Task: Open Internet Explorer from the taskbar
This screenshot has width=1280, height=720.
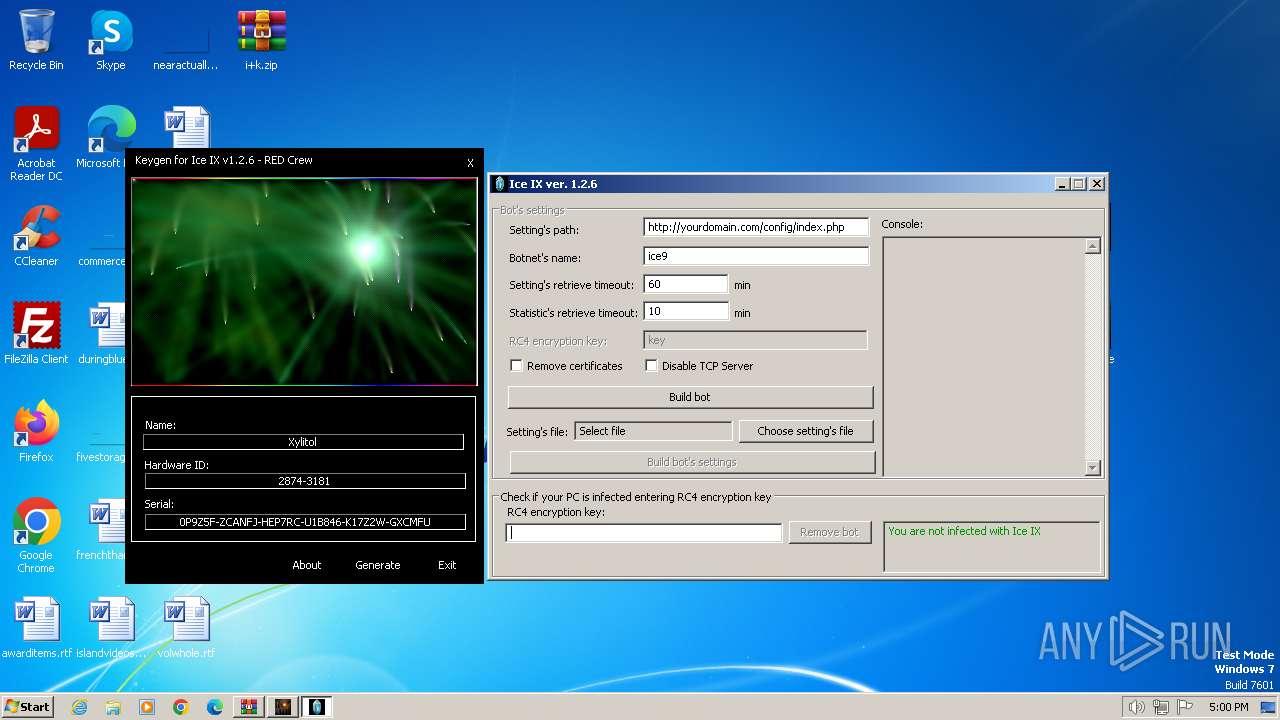Action: (x=80, y=707)
